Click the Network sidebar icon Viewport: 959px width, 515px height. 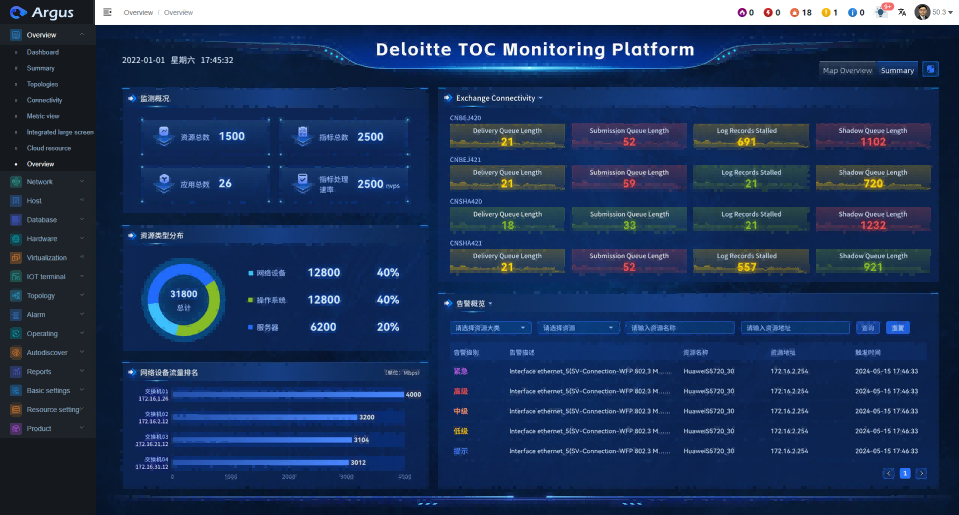coord(16,182)
